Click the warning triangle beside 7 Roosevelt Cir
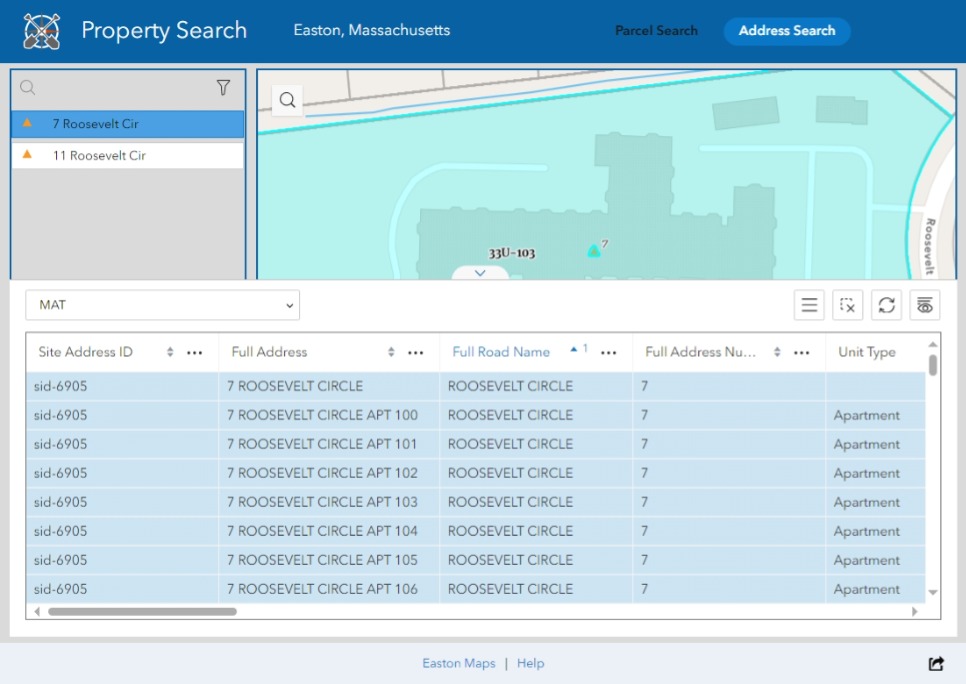The image size is (966, 684). click(25, 124)
